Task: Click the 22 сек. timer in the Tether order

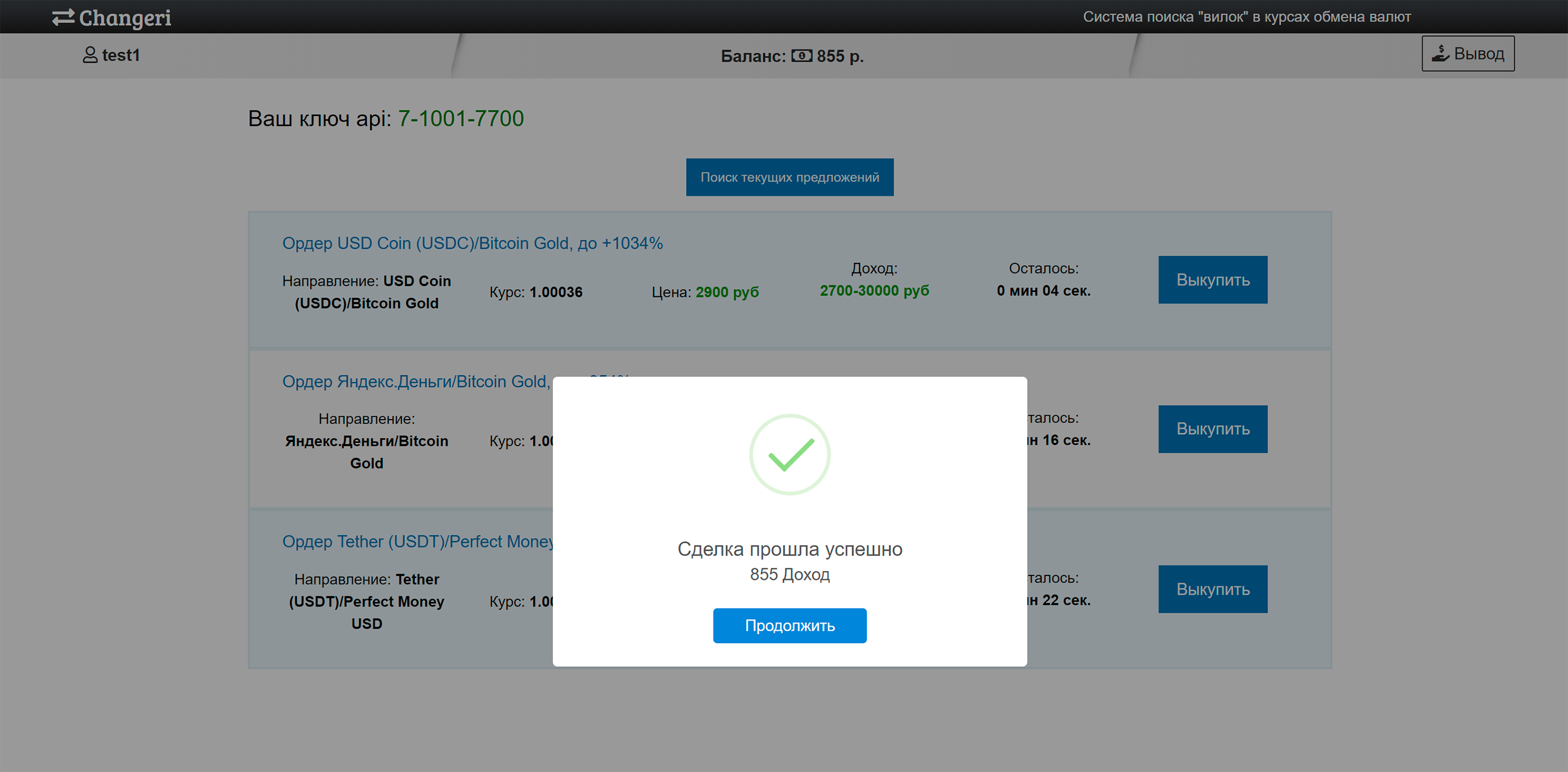Action: [1066, 599]
